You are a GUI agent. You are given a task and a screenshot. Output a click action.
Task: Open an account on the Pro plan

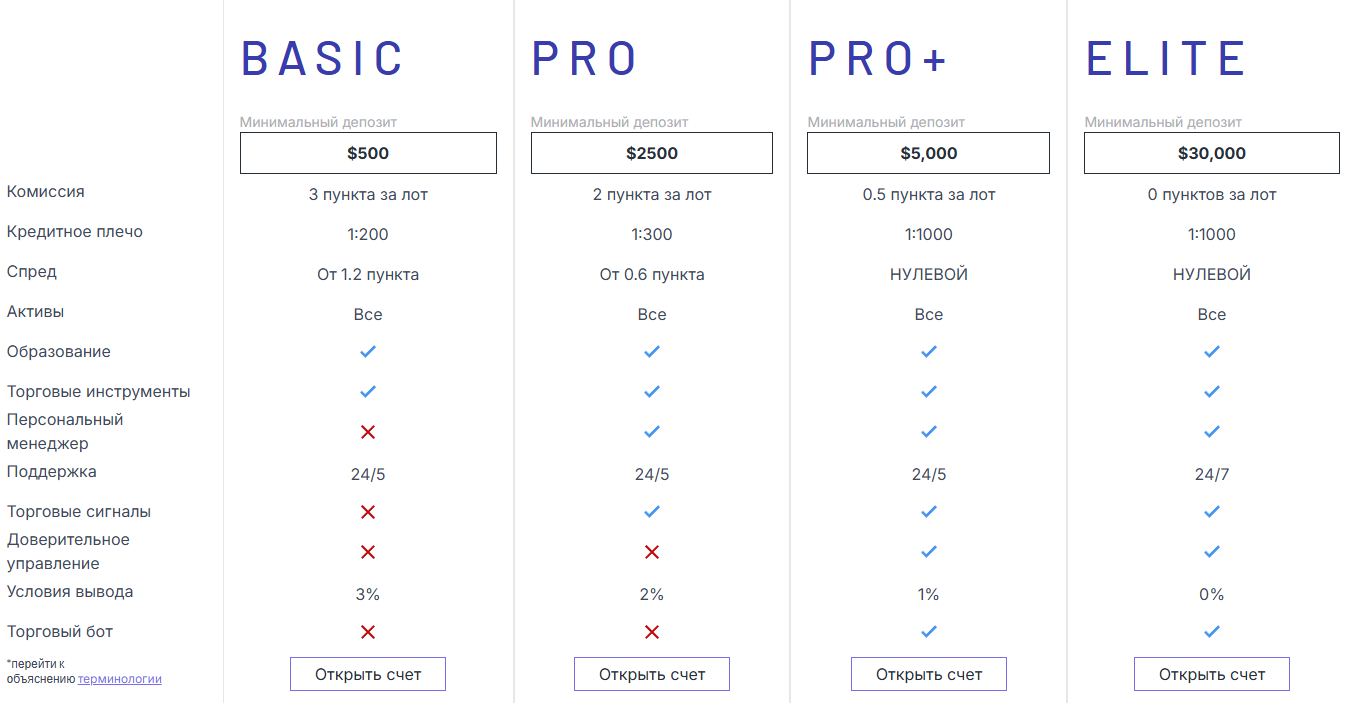(x=652, y=674)
